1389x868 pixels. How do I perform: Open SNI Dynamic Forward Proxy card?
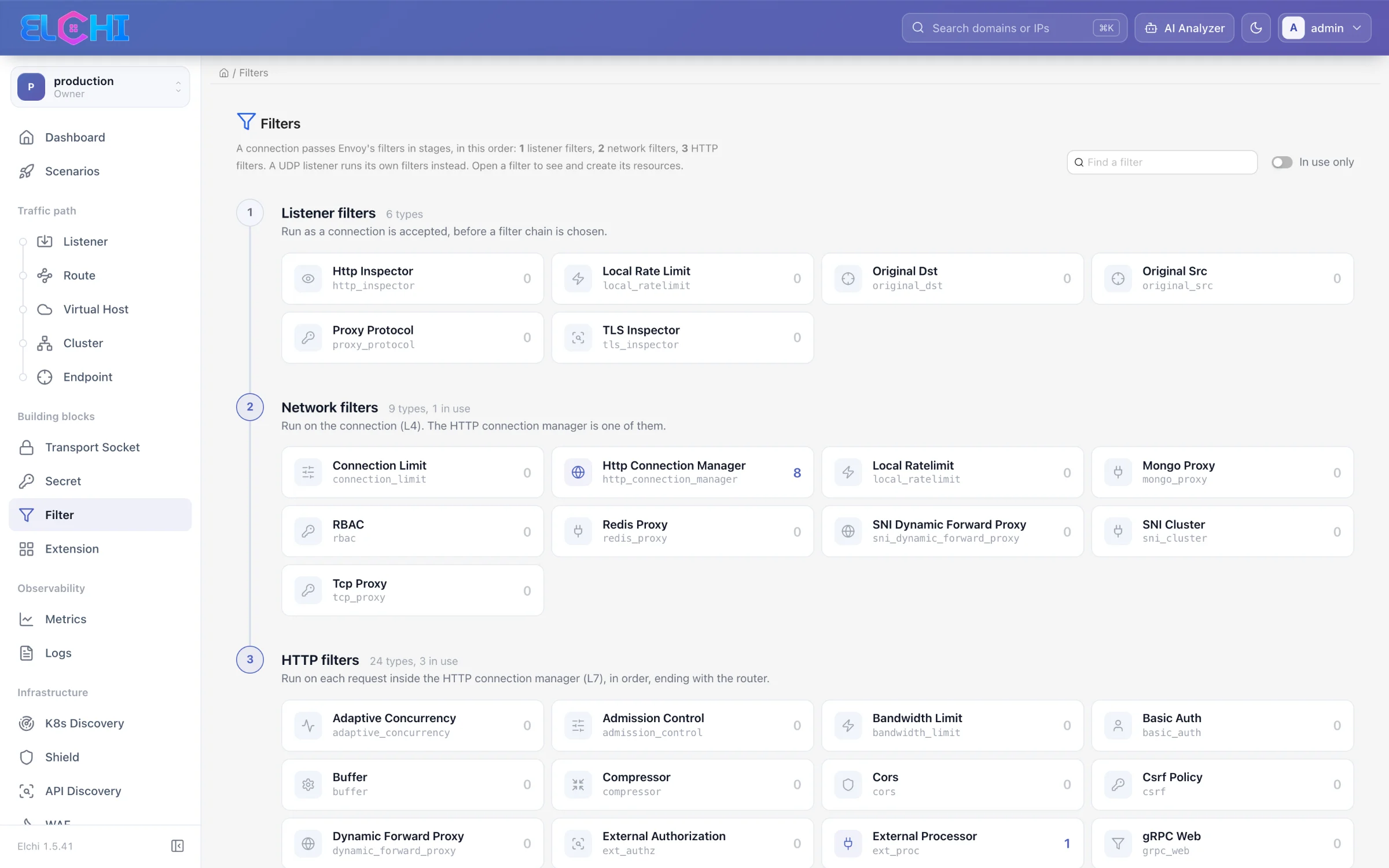[952, 531]
